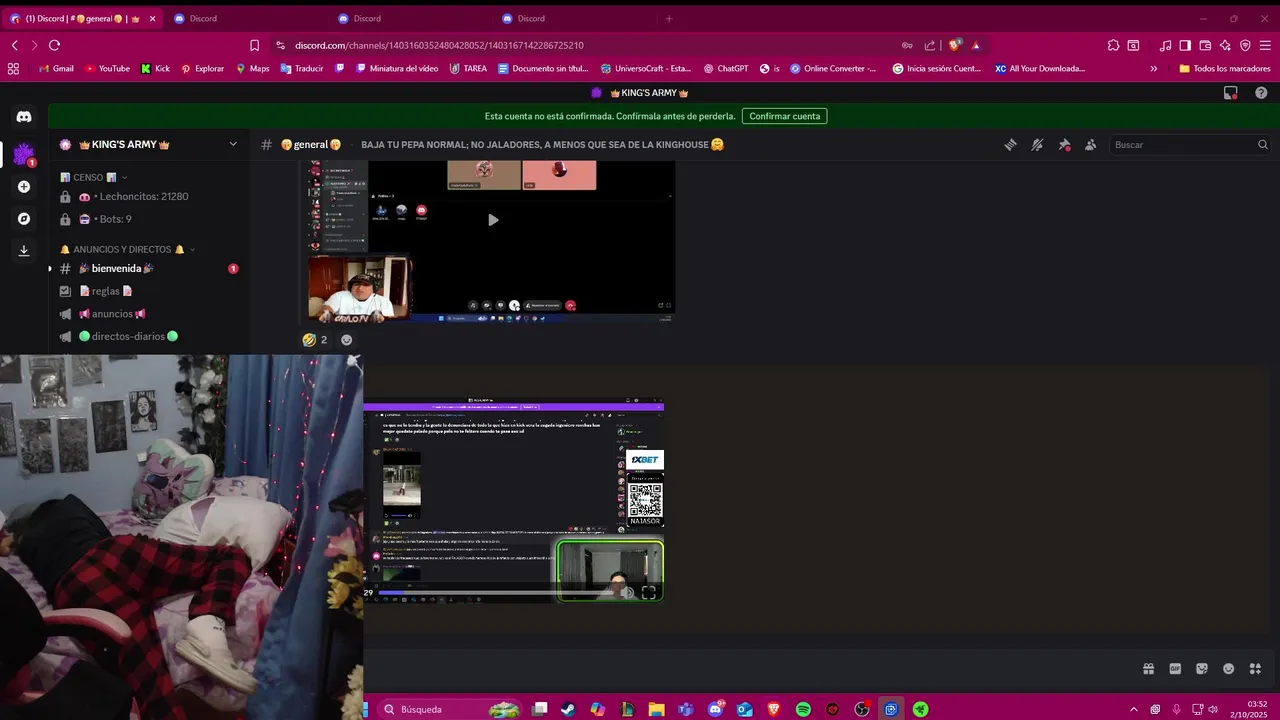Open Spotify from the taskbar

[803, 709]
